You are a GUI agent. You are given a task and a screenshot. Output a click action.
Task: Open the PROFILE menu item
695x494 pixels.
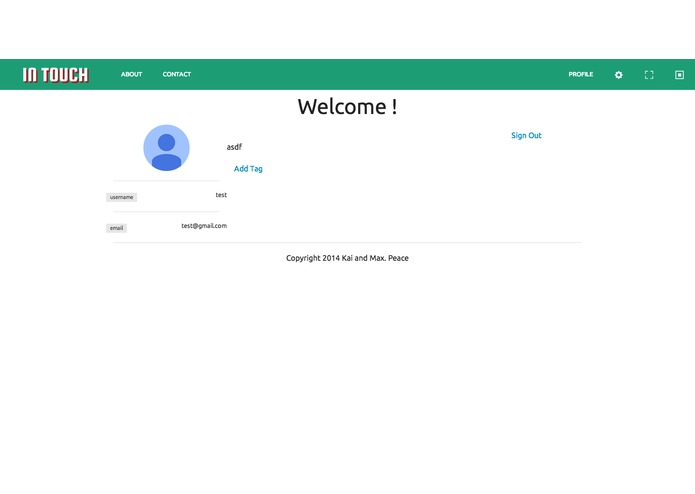coord(581,74)
